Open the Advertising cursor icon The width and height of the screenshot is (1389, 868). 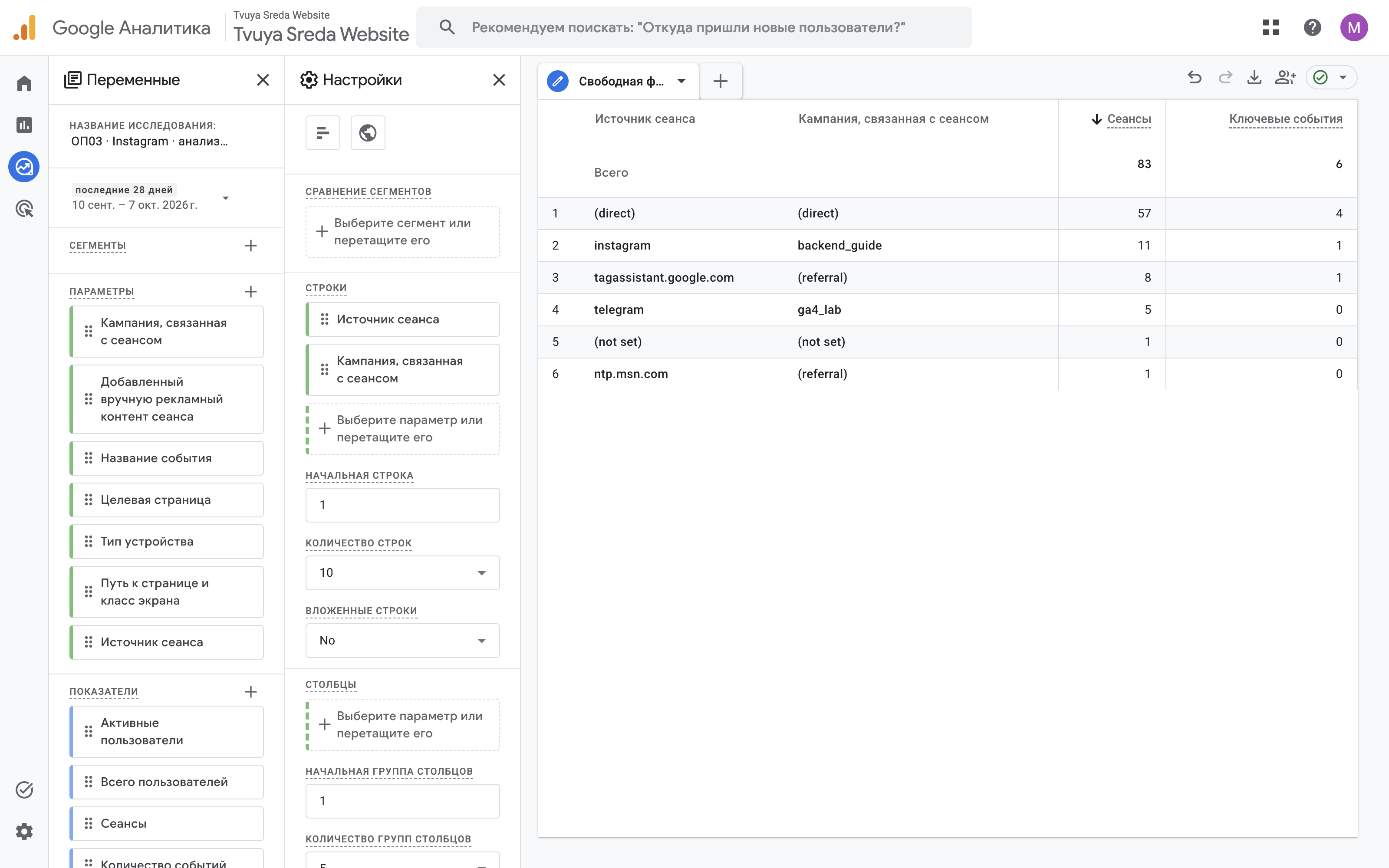pyautogui.click(x=24, y=209)
